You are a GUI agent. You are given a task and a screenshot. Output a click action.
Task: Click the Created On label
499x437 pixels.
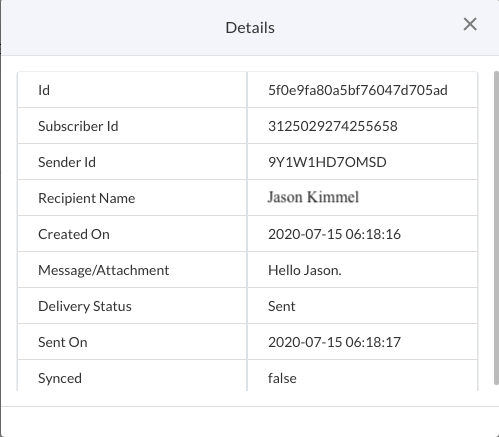(74, 234)
